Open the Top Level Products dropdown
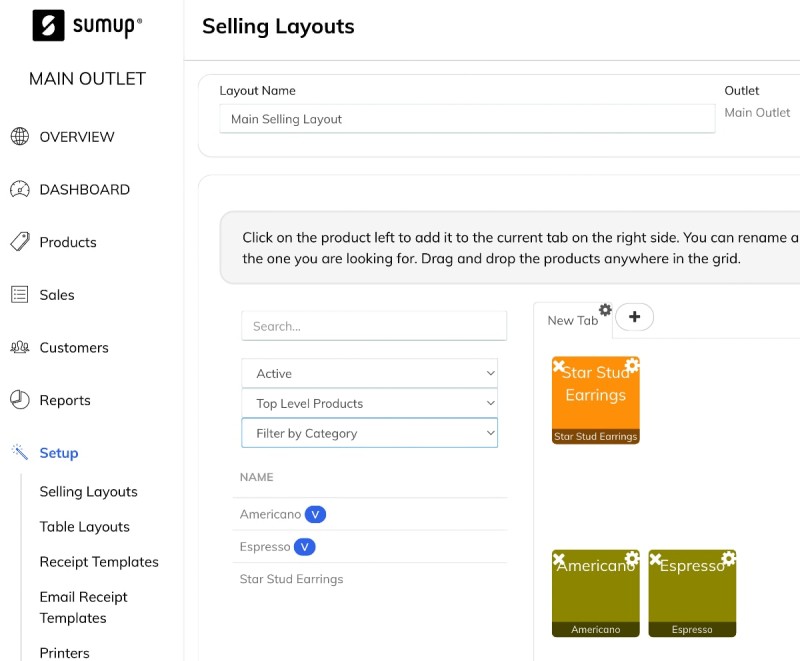 pos(369,403)
